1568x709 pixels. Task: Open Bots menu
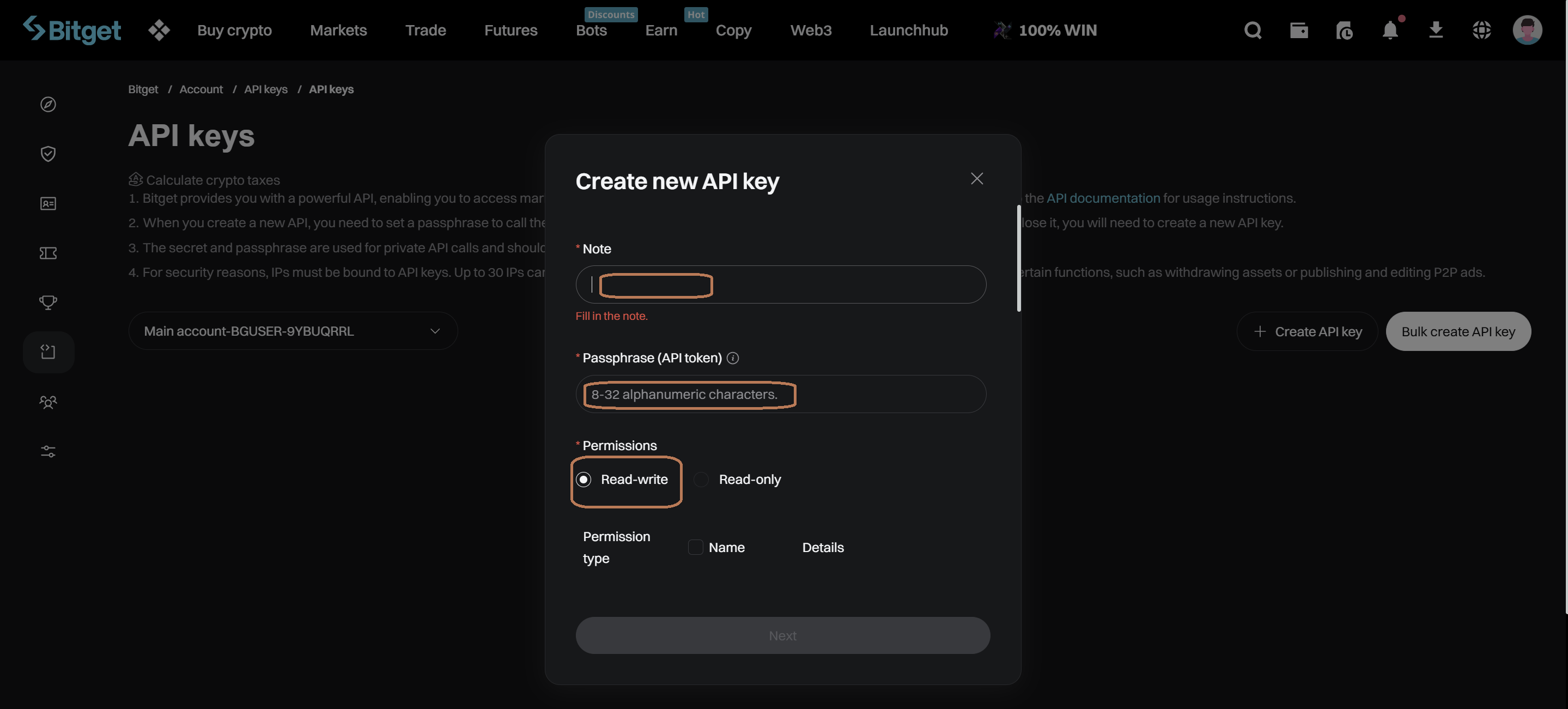click(x=591, y=30)
